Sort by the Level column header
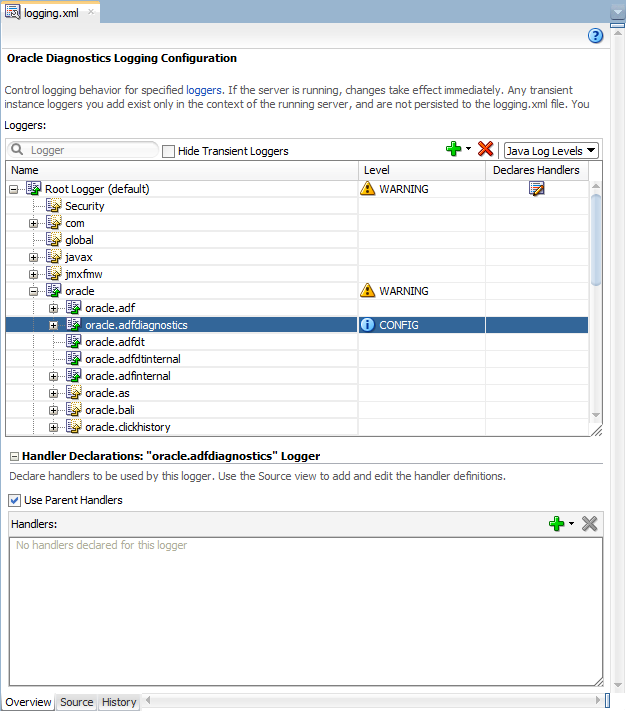Image resolution: width=626 pixels, height=711 pixels. tap(422, 170)
